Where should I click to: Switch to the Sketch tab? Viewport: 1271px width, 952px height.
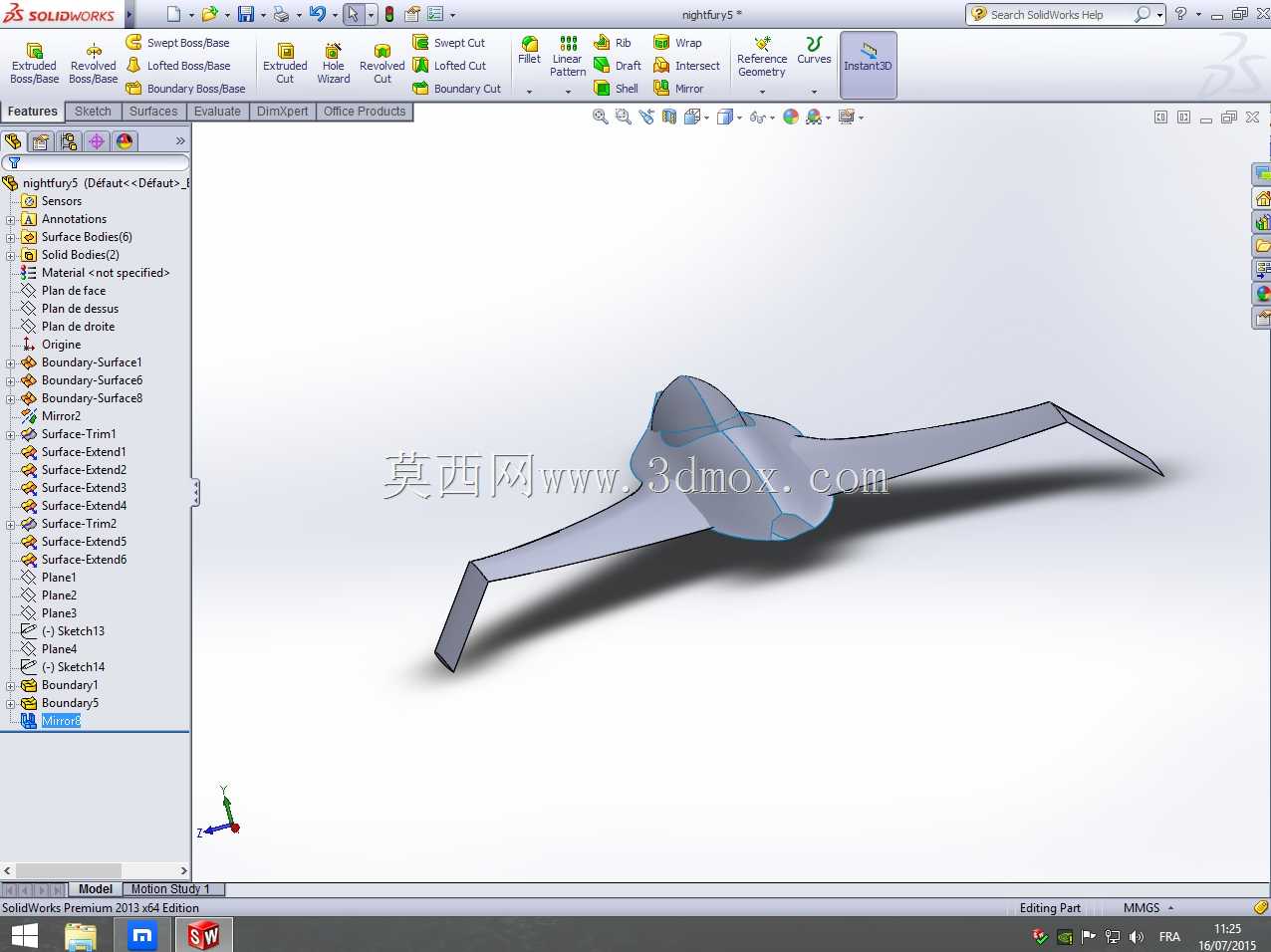[x=93, y=112]
